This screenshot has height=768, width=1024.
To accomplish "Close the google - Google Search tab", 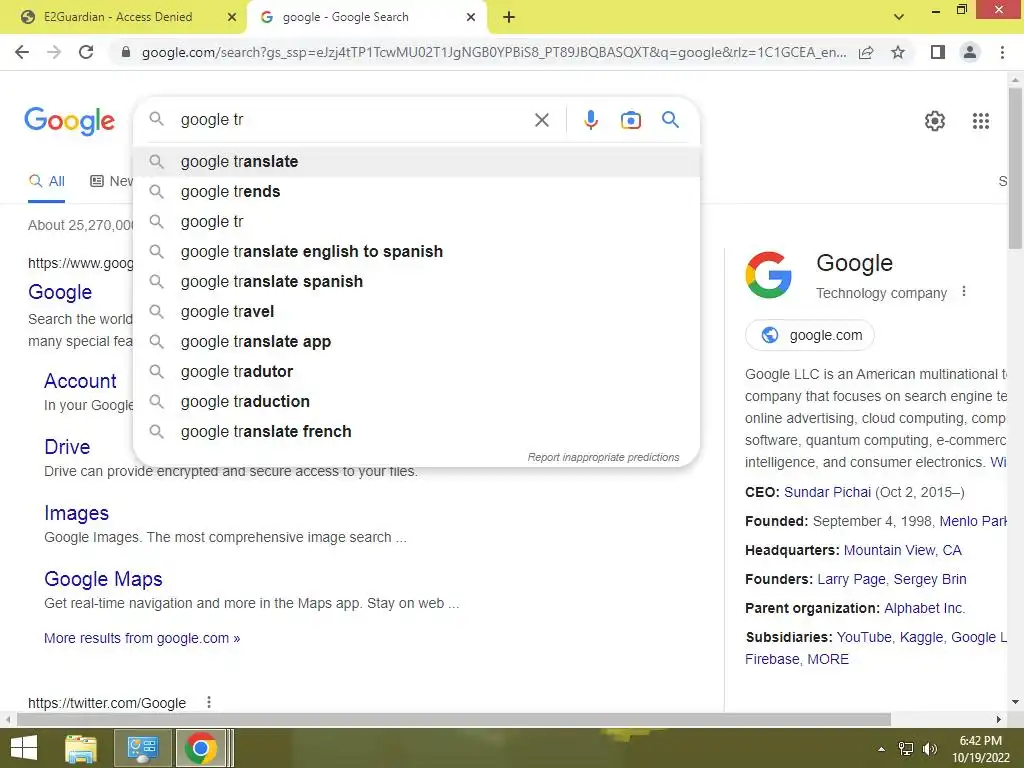I will 471,17.
